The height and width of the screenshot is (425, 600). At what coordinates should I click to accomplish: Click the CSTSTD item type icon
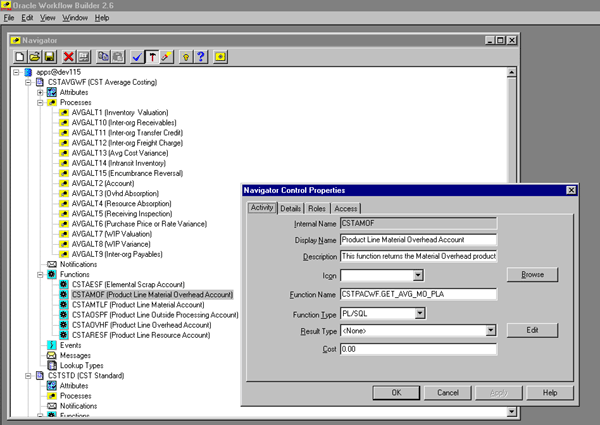40,376
